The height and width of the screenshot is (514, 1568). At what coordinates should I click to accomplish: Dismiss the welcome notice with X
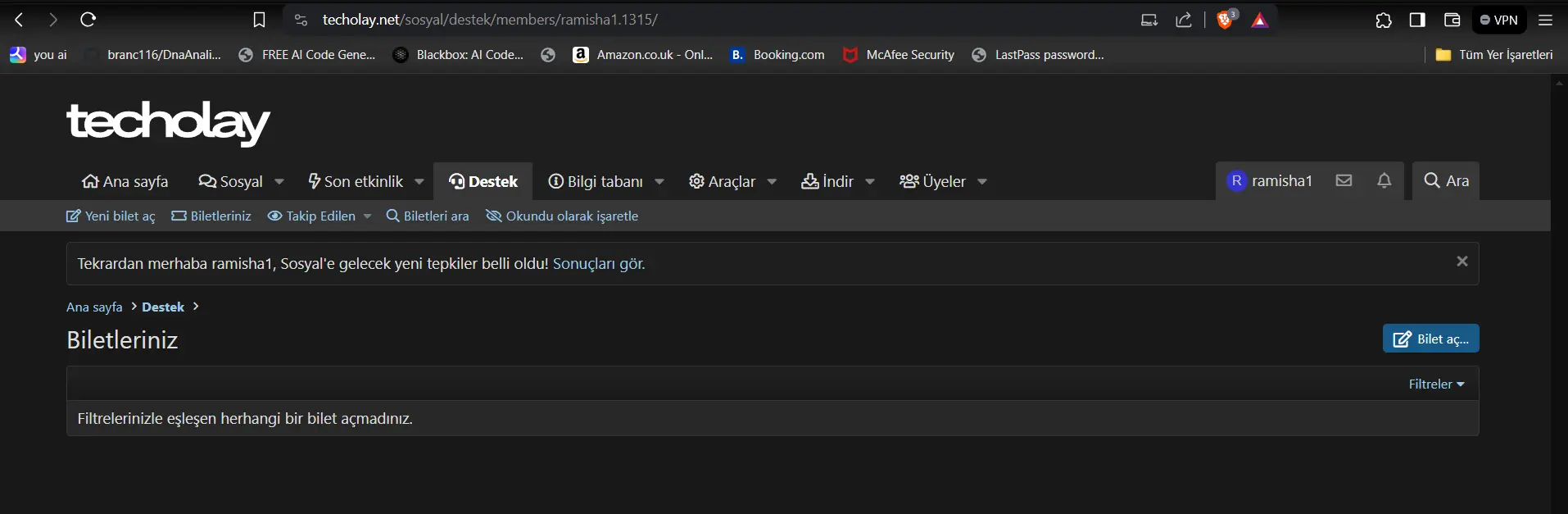tap(1462, 262)
